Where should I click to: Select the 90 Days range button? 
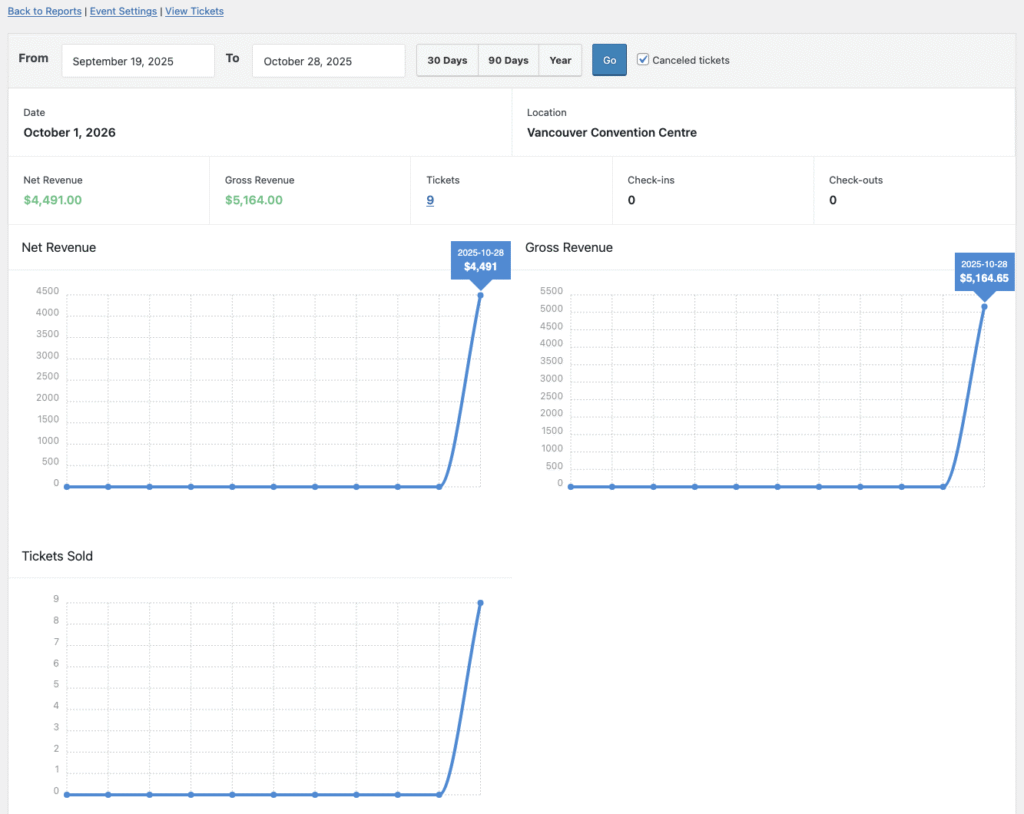click(508, 60)
